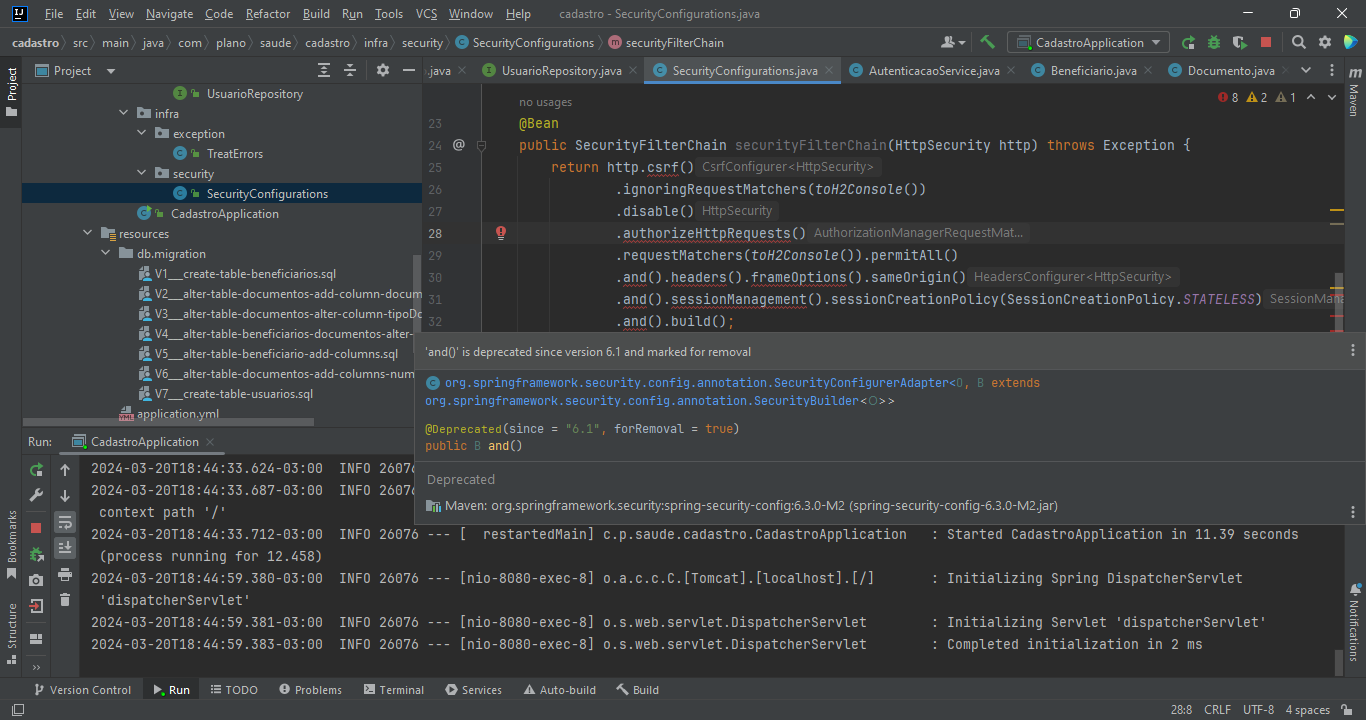Run with Coverage from the top toolbar

click(1240, 42)
